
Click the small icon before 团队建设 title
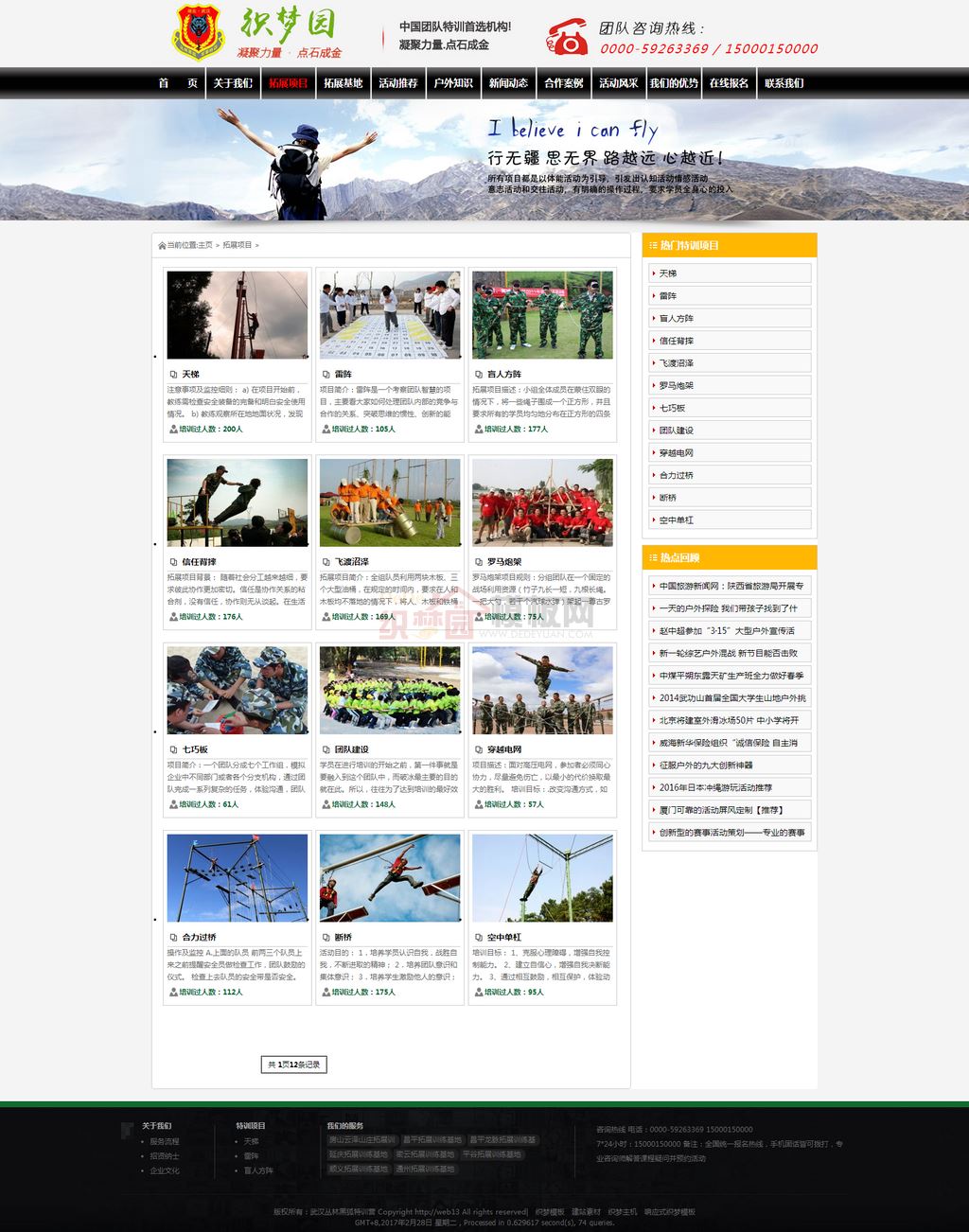(326, 750)
